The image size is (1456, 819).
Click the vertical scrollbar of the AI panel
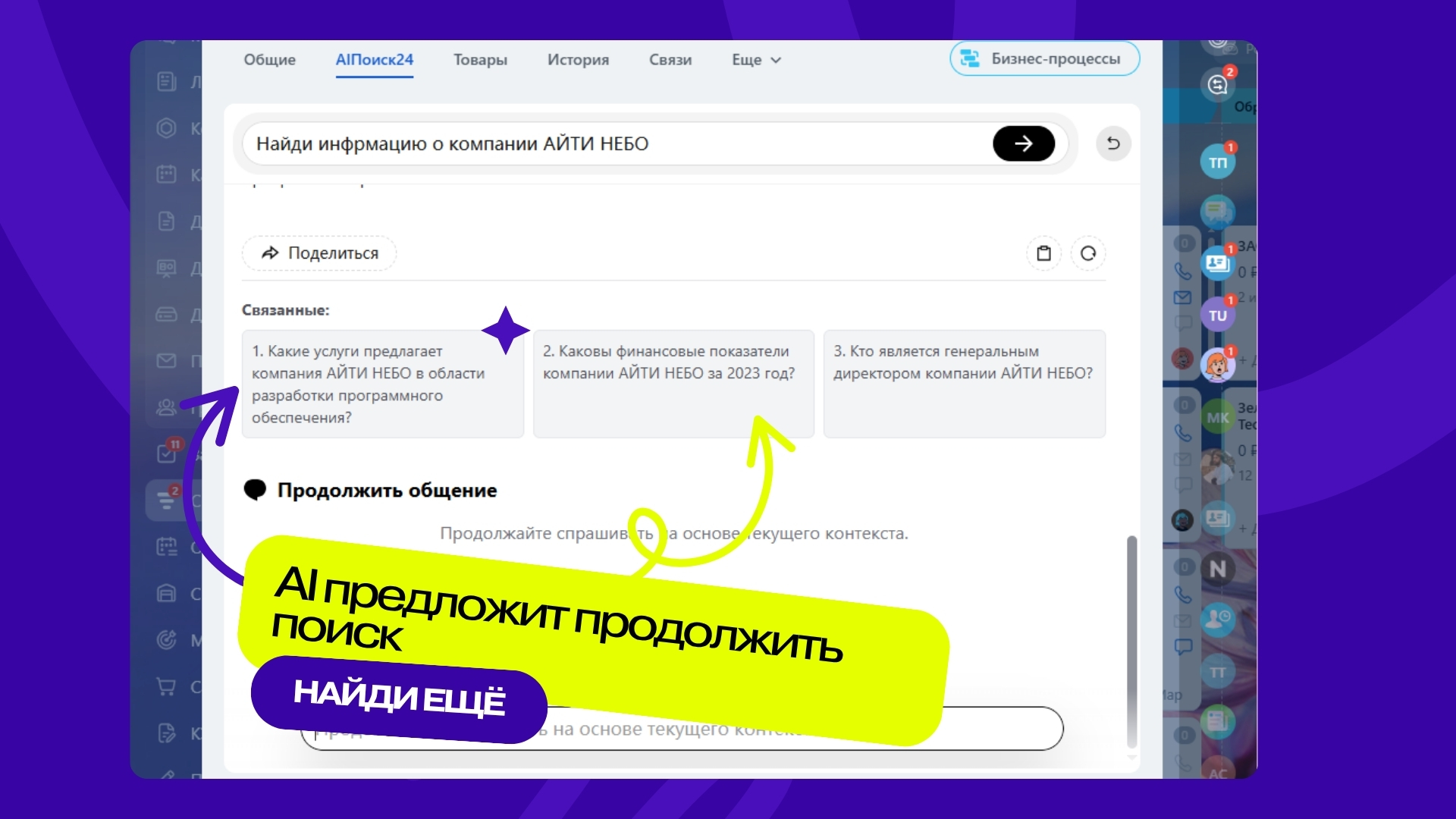click(1131, 642)
